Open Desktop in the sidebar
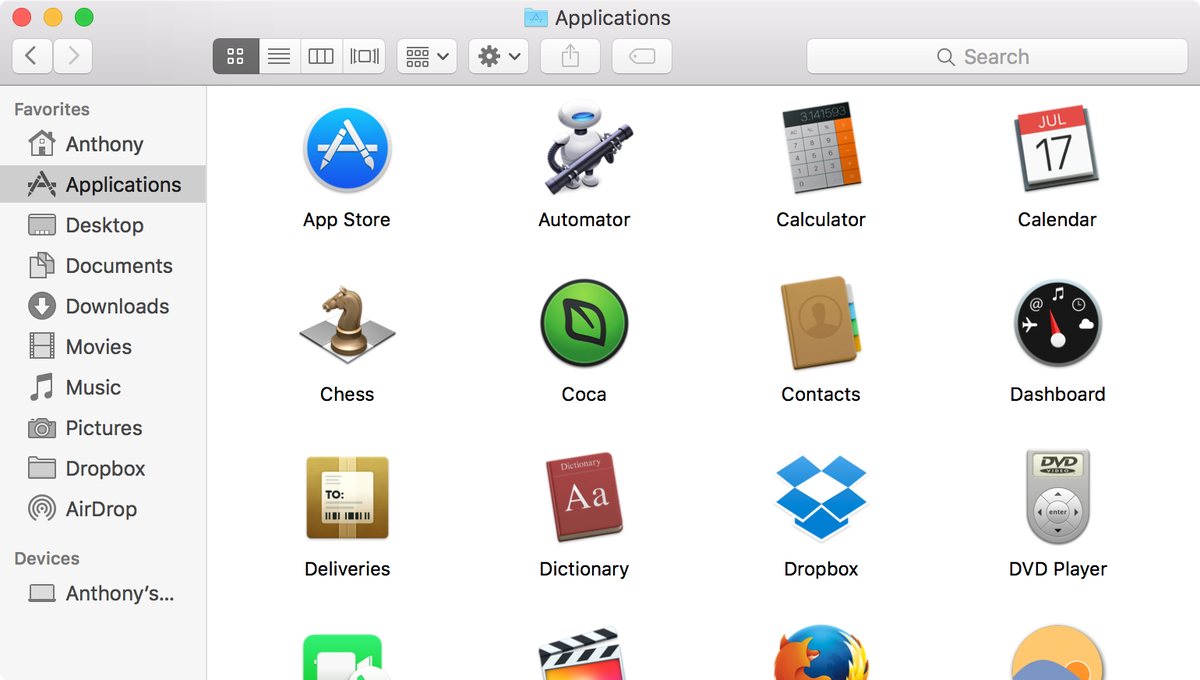Image resolution: width=1200 pixels, height=680 pixels. [103, 225]
